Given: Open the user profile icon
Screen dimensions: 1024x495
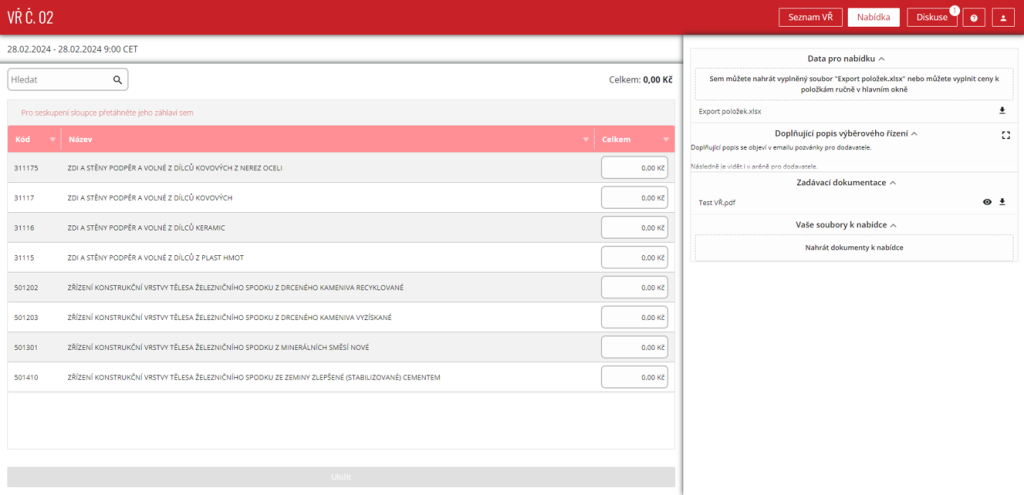Looking at the screenshot, I should pos(1003,17).
